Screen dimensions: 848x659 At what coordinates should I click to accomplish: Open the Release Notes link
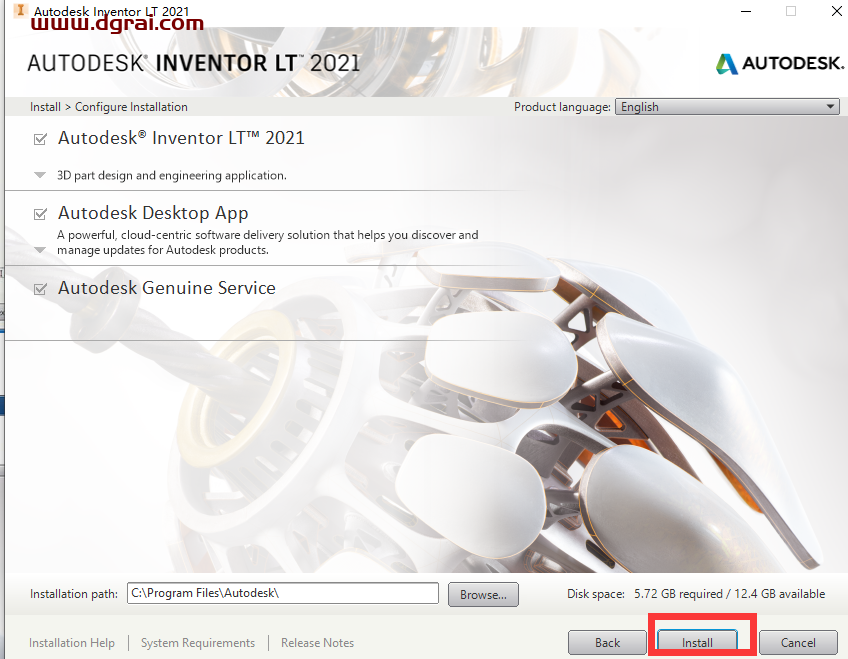[317, 643]
